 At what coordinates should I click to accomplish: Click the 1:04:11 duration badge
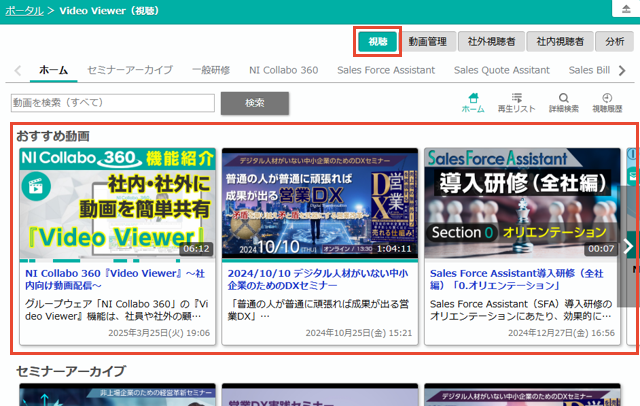coord(394,248)
